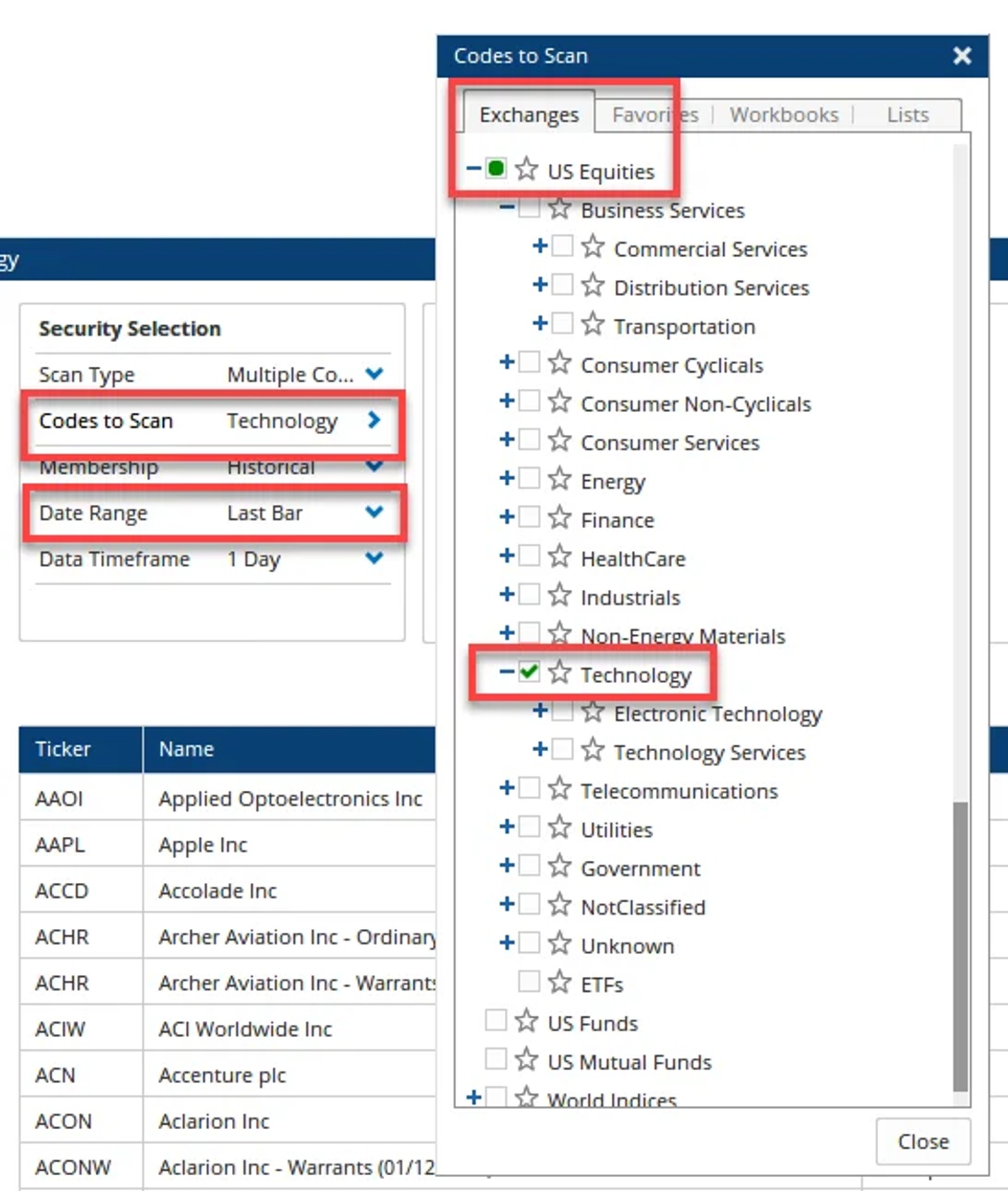Collapse the Technology node
The width and height of the screenshot is (1008, 1191).
coord(507,672)
